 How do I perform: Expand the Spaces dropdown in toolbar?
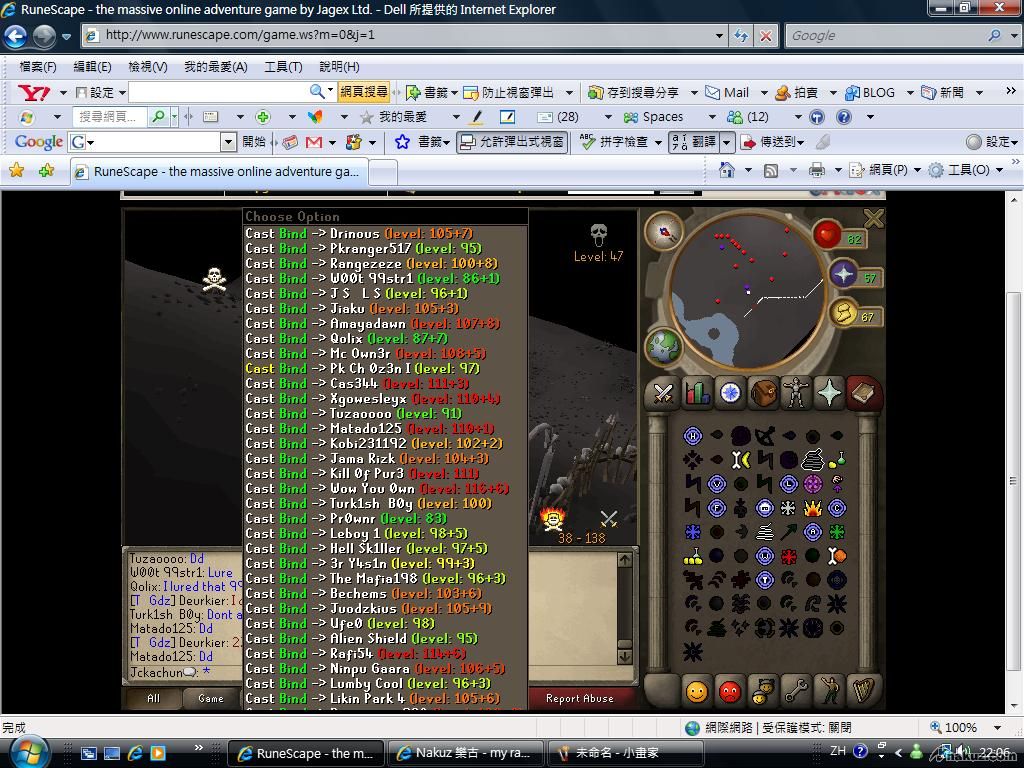[712, 117]
